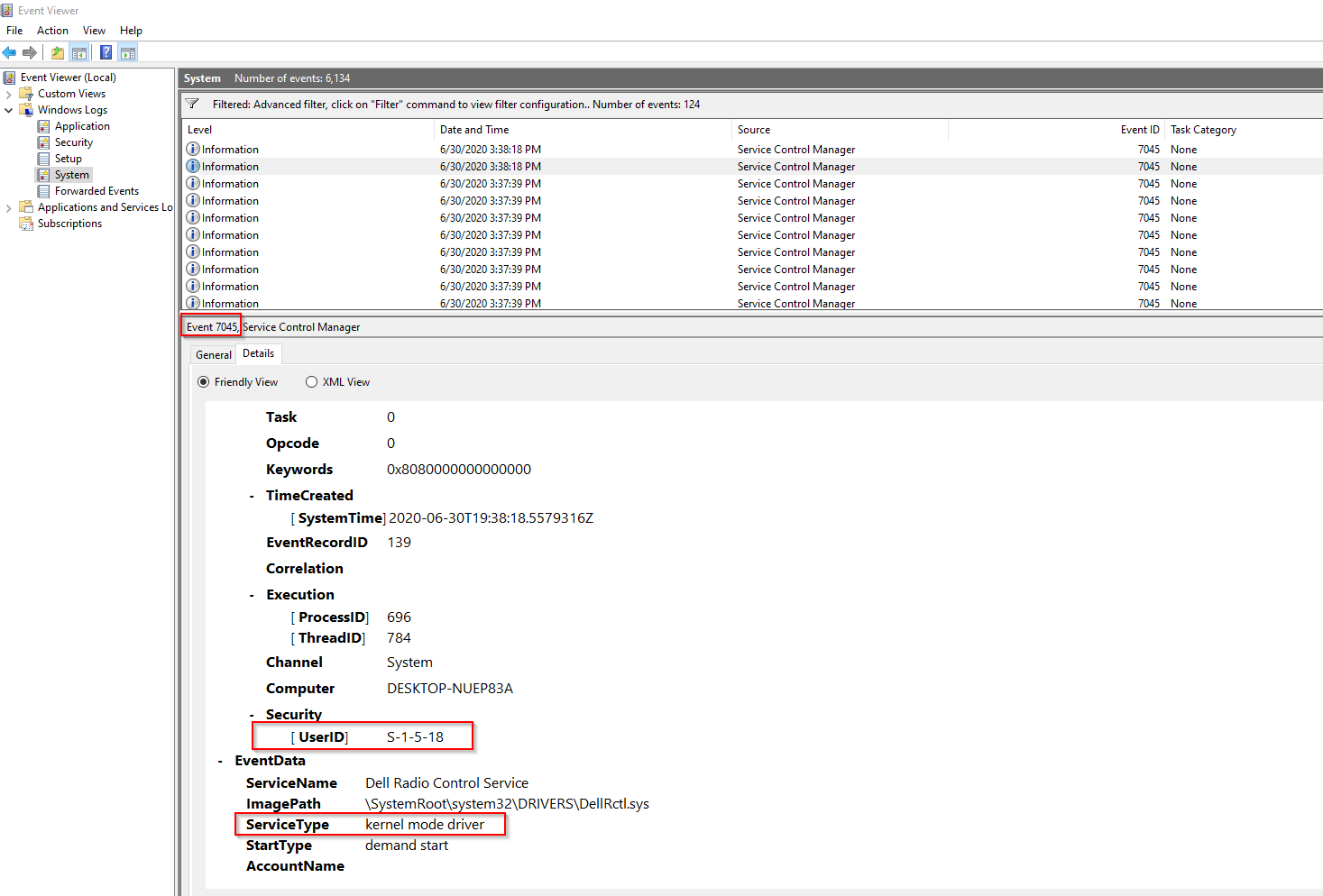Viewport: 1323px width, 896px height.
Task: Click the Opcode label
Action: pyautogui.click(x=292, y=443)
